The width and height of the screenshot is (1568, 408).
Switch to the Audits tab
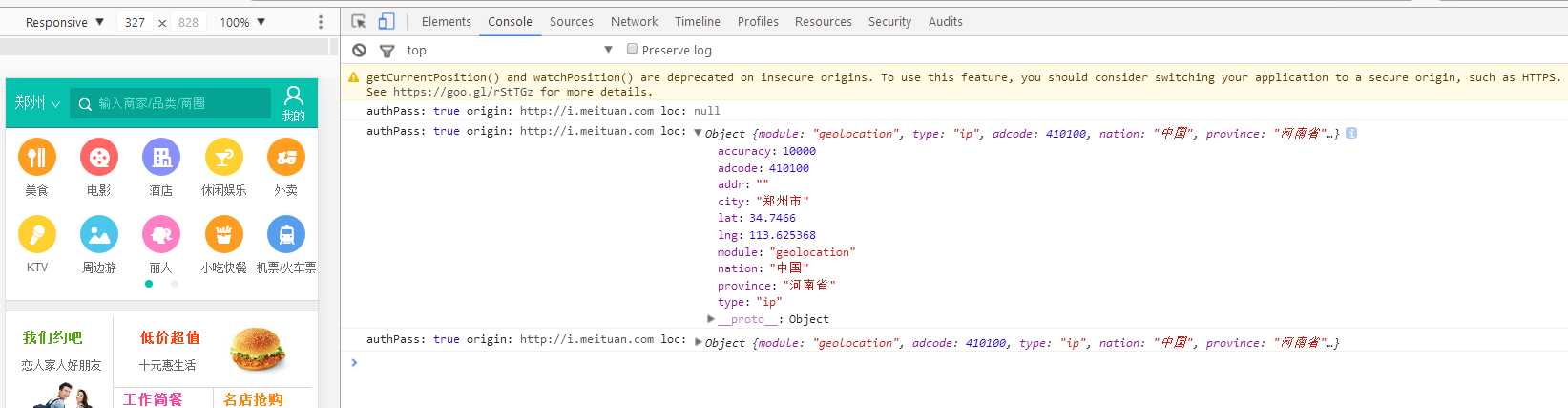945,21
